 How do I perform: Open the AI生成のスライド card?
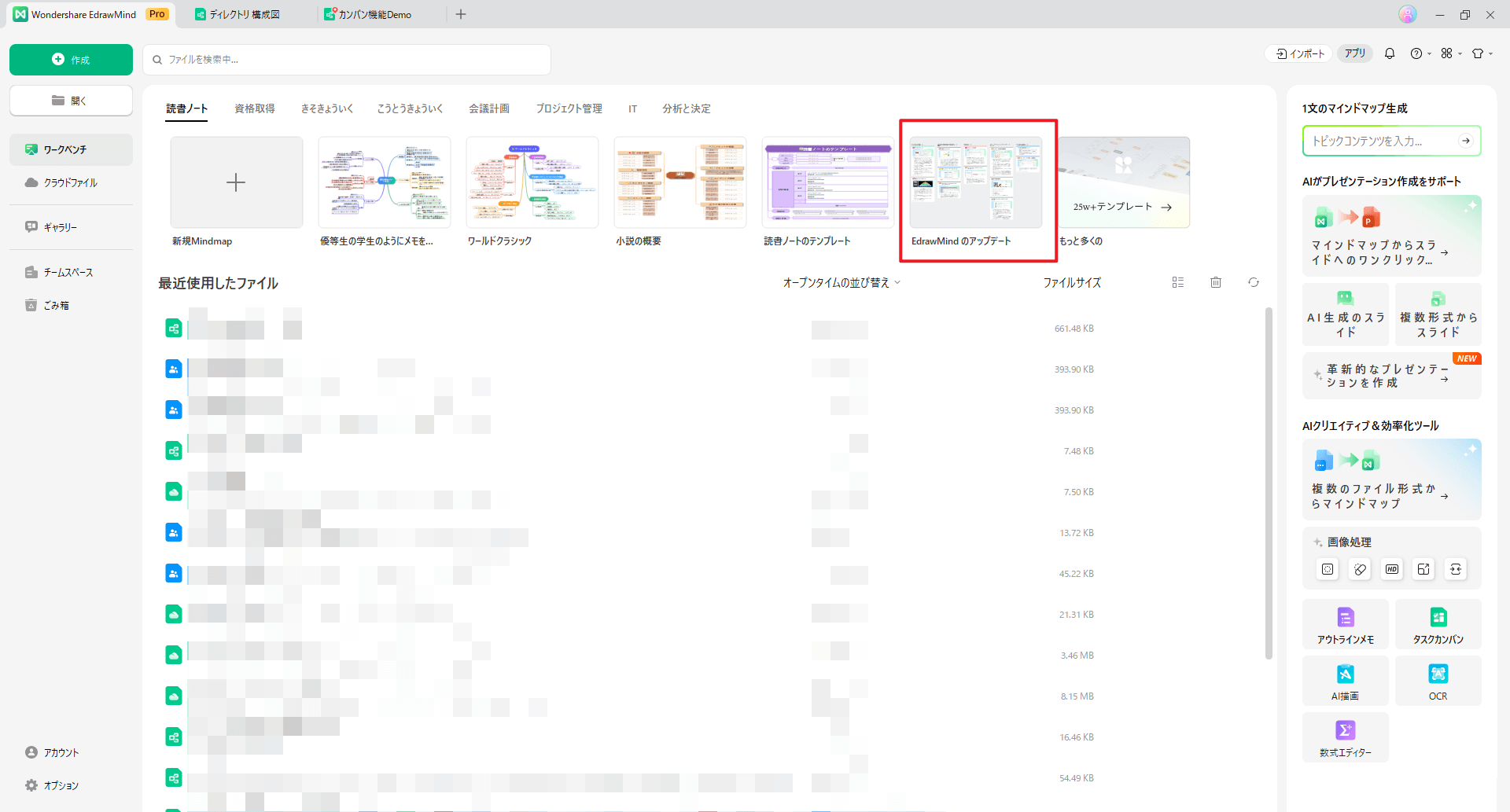tap(1346, 314)
